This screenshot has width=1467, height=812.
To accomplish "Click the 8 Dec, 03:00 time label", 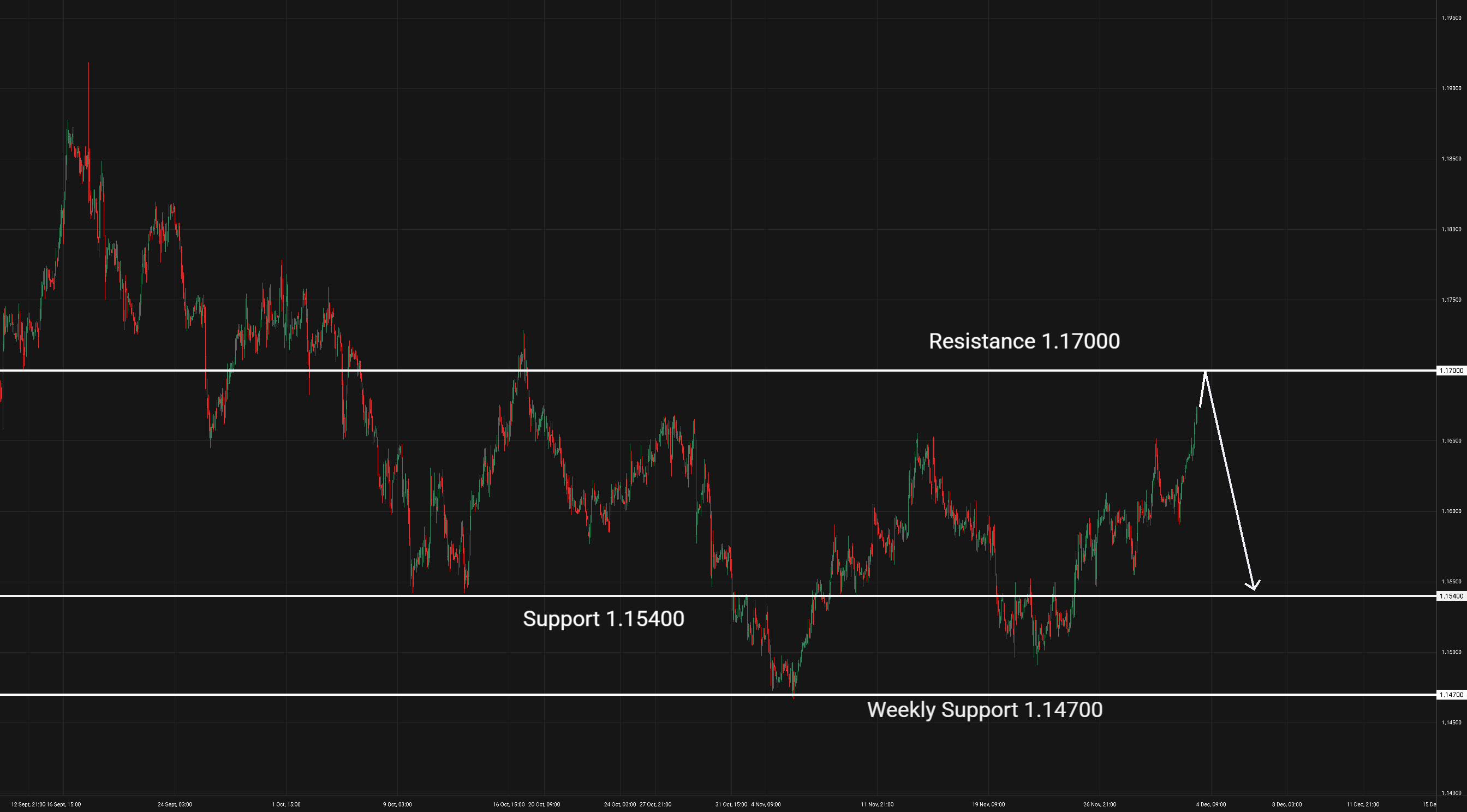I will [1286, 804].
